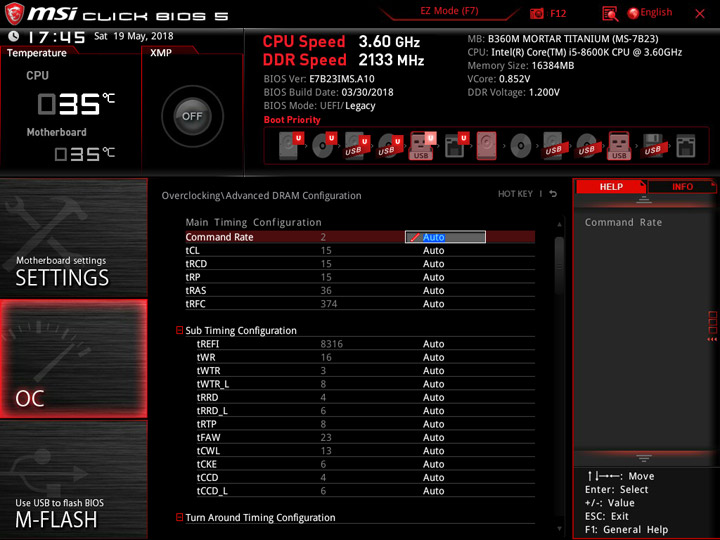720x540 pixels.
Task: Toggle the XMP OFF round button
Action: [x=192, y=116]
